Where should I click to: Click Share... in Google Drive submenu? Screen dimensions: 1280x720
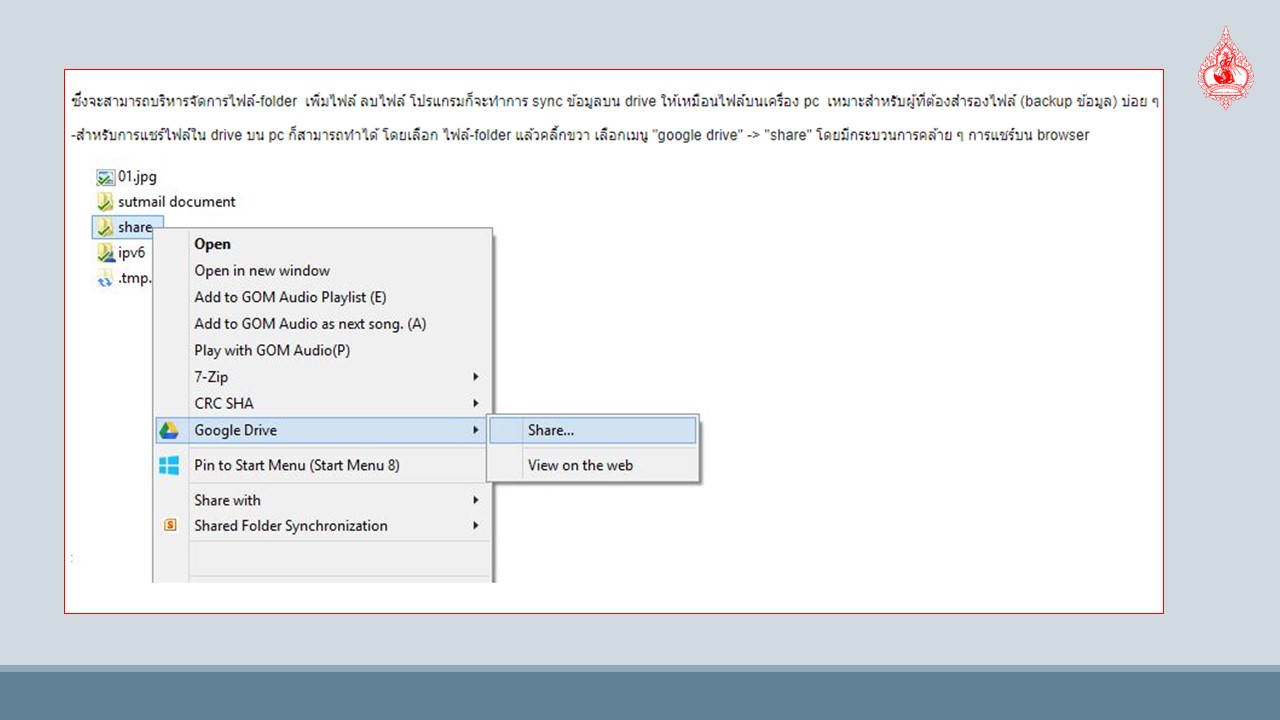coord(593,430)
